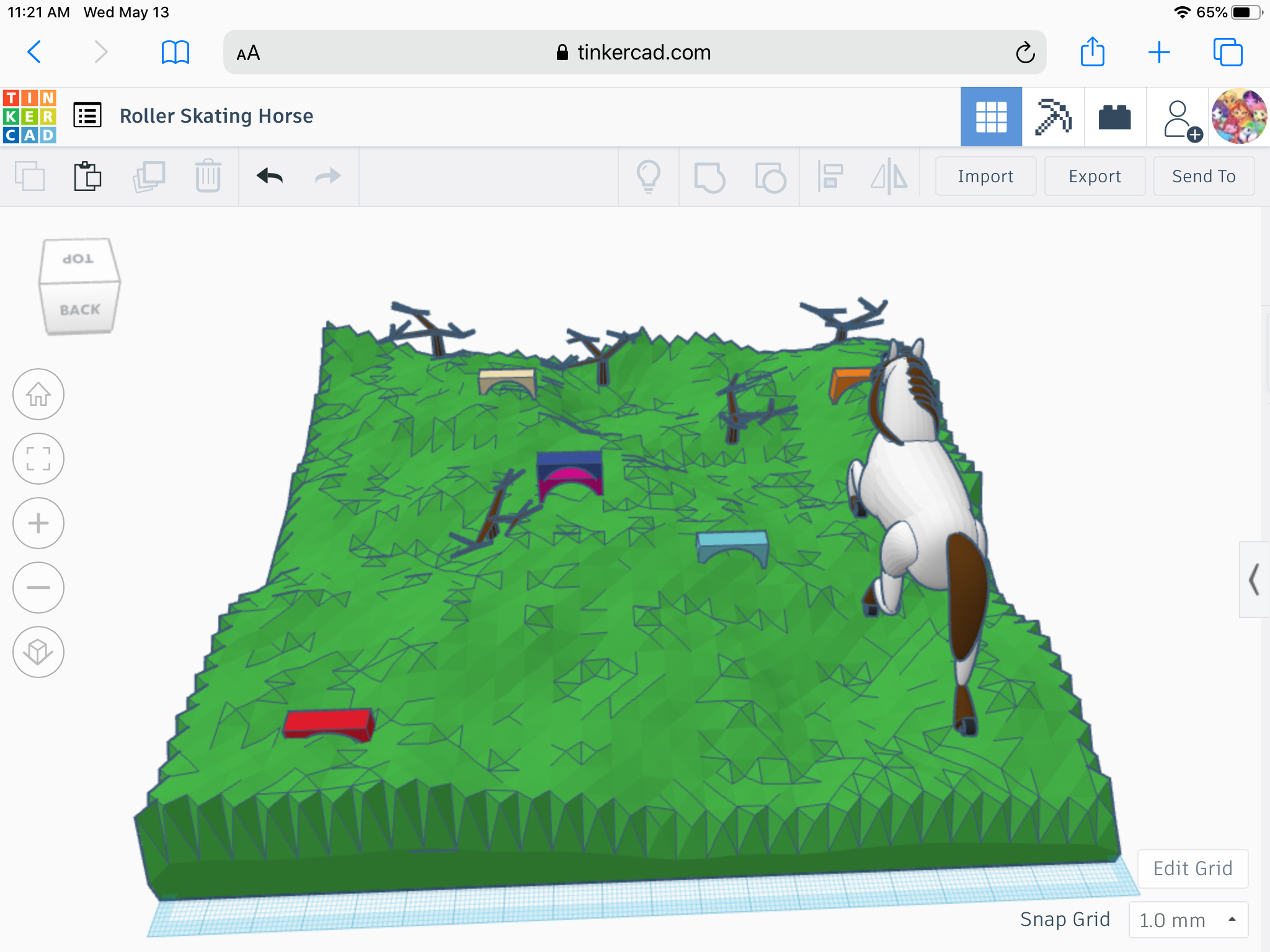Click the Zoom in button
The height and width of the screenshot is (952, 1270).
38,524
